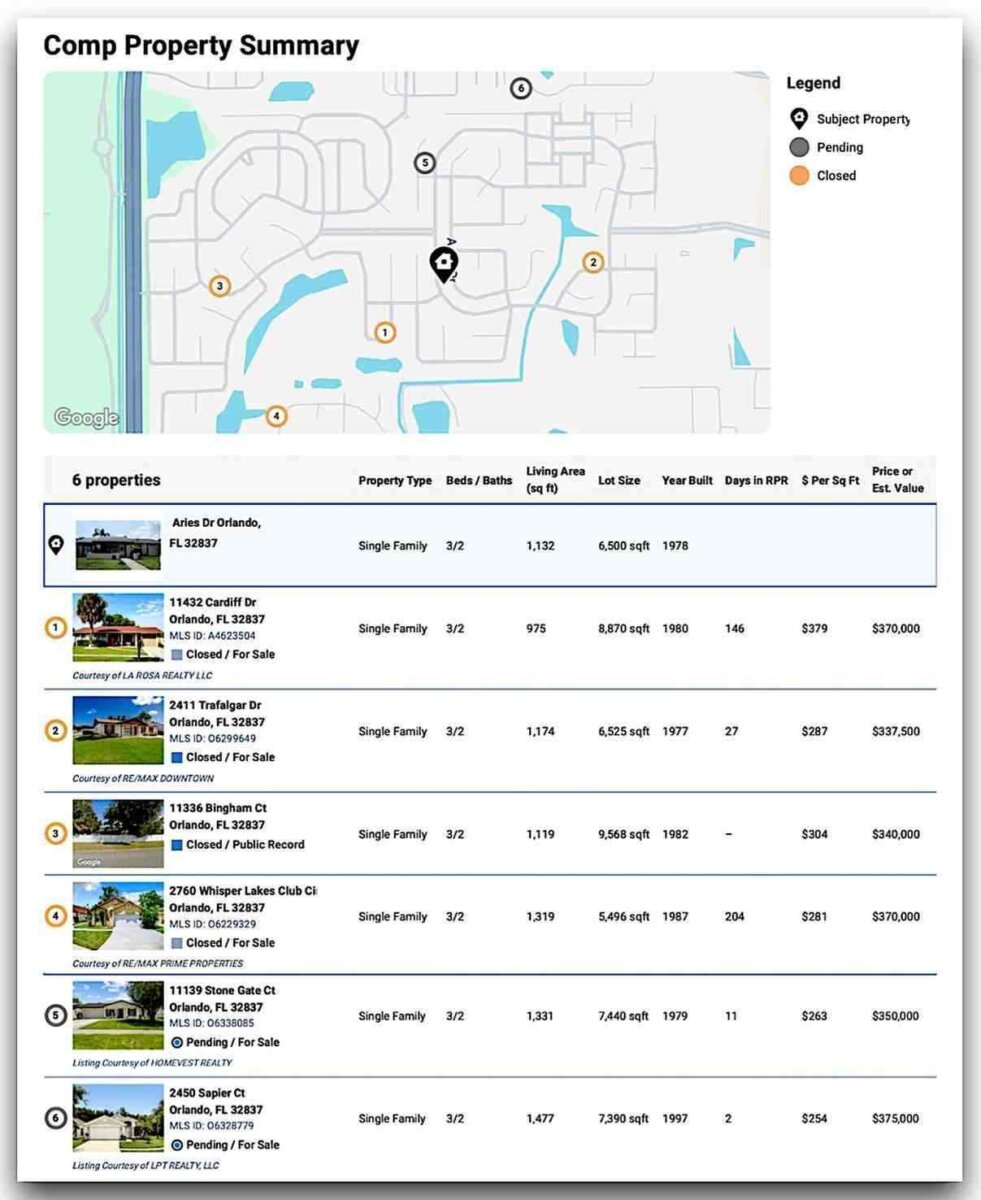Click the pending status dot on the Sapier Ct listing
The height and width of the screenshot is (1200, 981).
point(177,1145)
